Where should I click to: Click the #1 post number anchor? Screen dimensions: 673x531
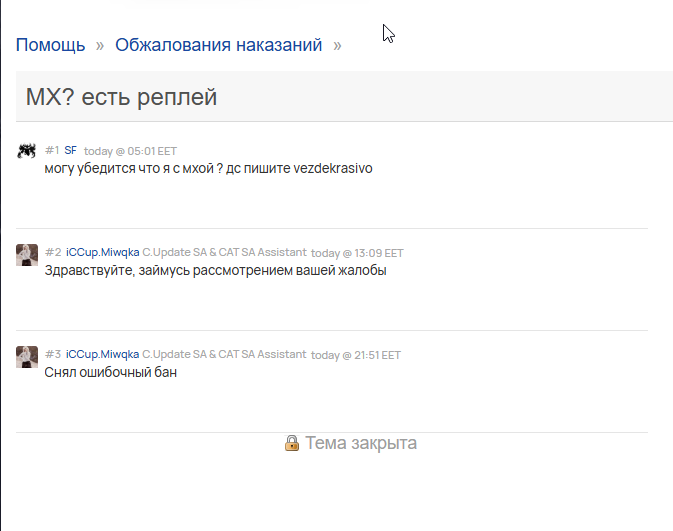pyautogui.click(x=52, y=151)
